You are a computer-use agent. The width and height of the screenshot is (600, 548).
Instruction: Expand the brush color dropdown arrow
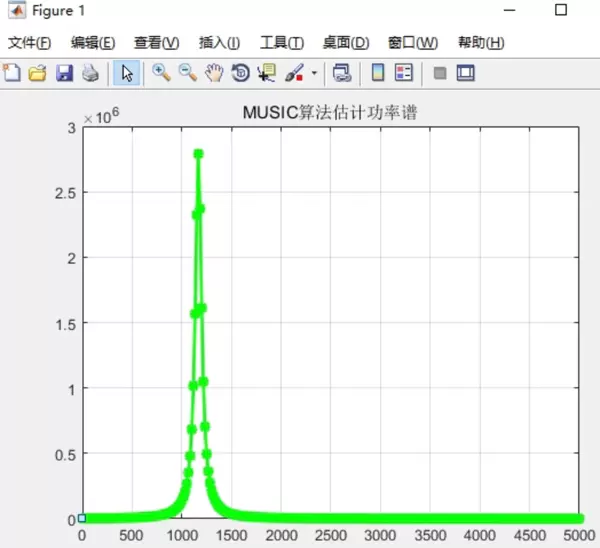pos(314,73)
